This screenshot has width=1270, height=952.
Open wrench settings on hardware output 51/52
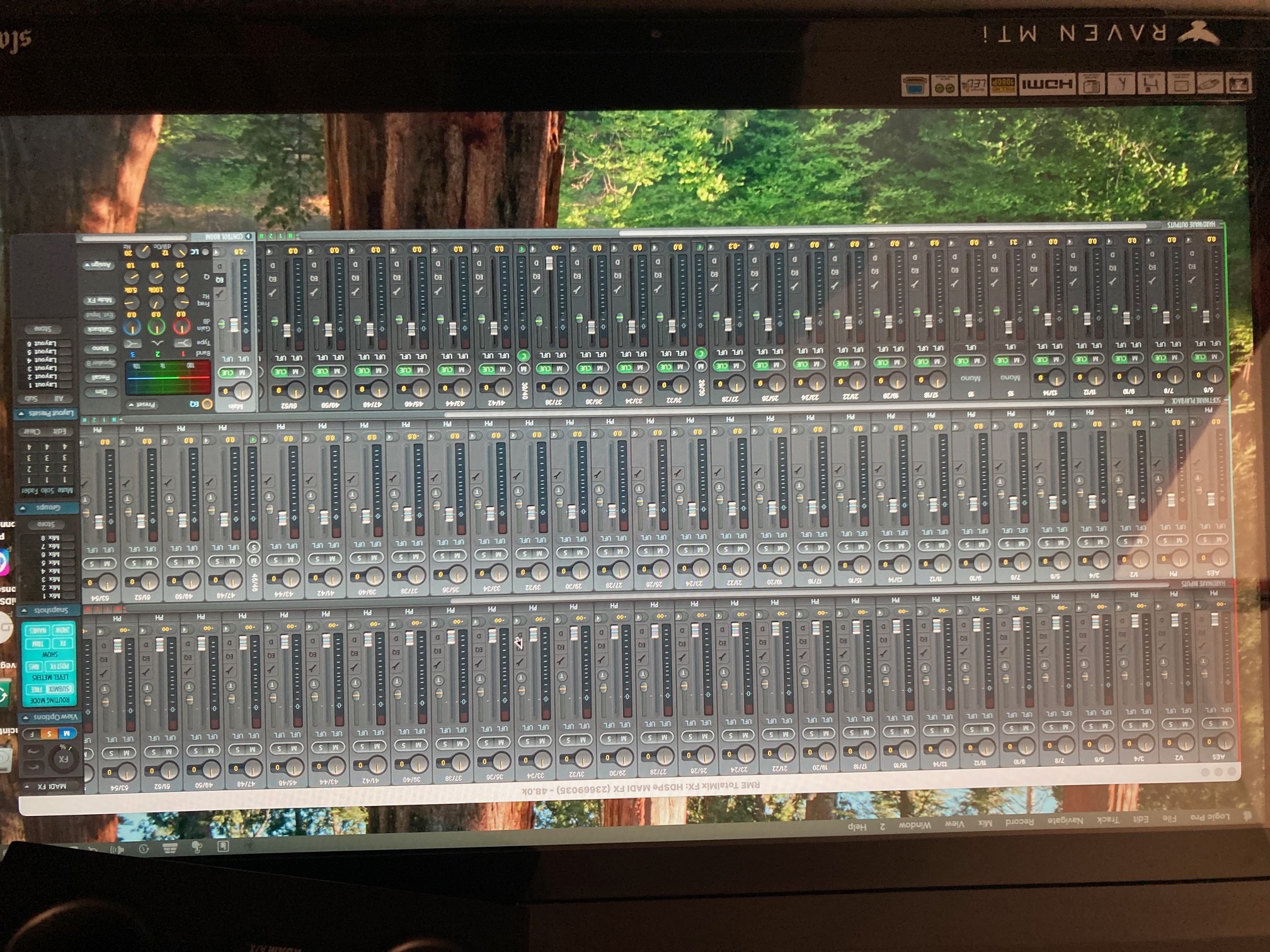coord(272,293)
